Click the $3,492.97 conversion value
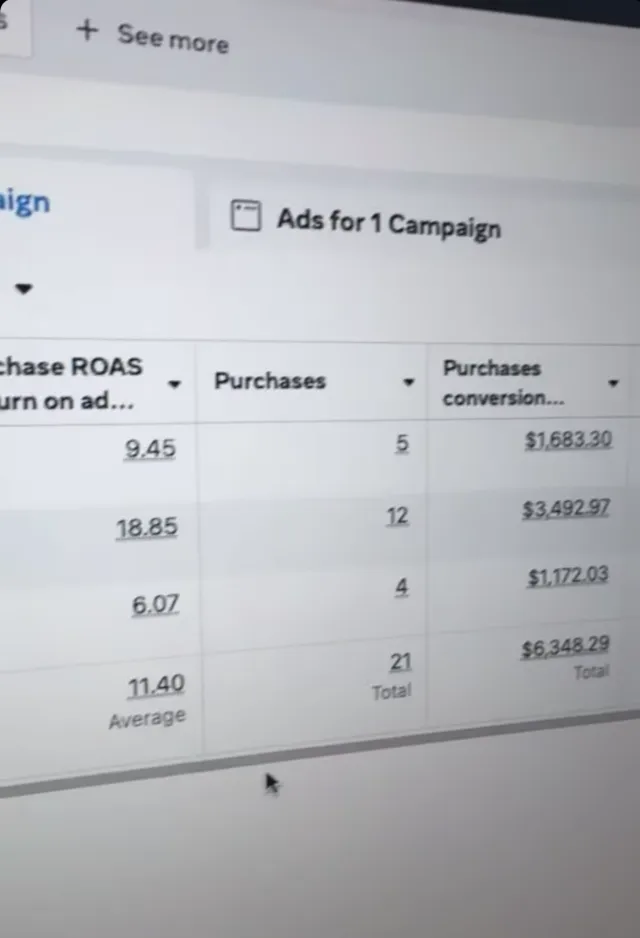This screenshot has height=938, width=640. coord(566,509)
